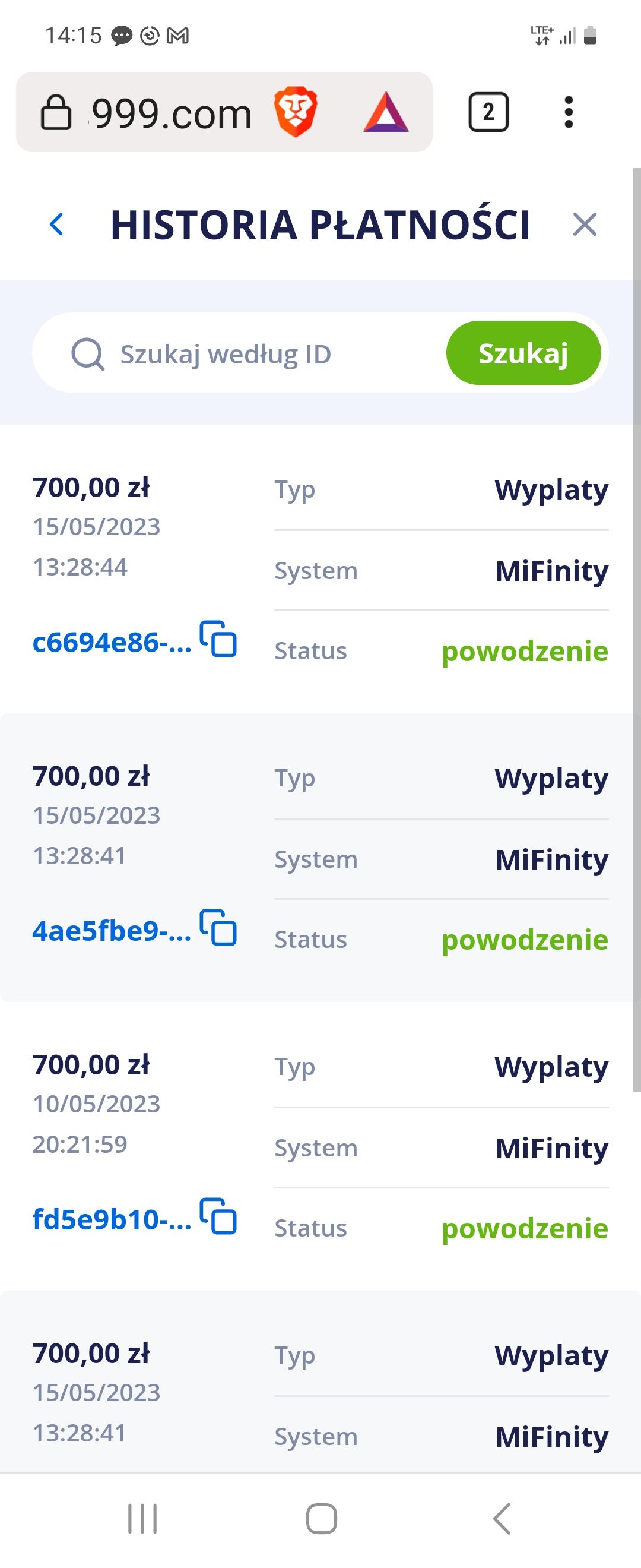Close the Historia Płatności panel
Screen dimensions: 641x1568
(585, 225)
